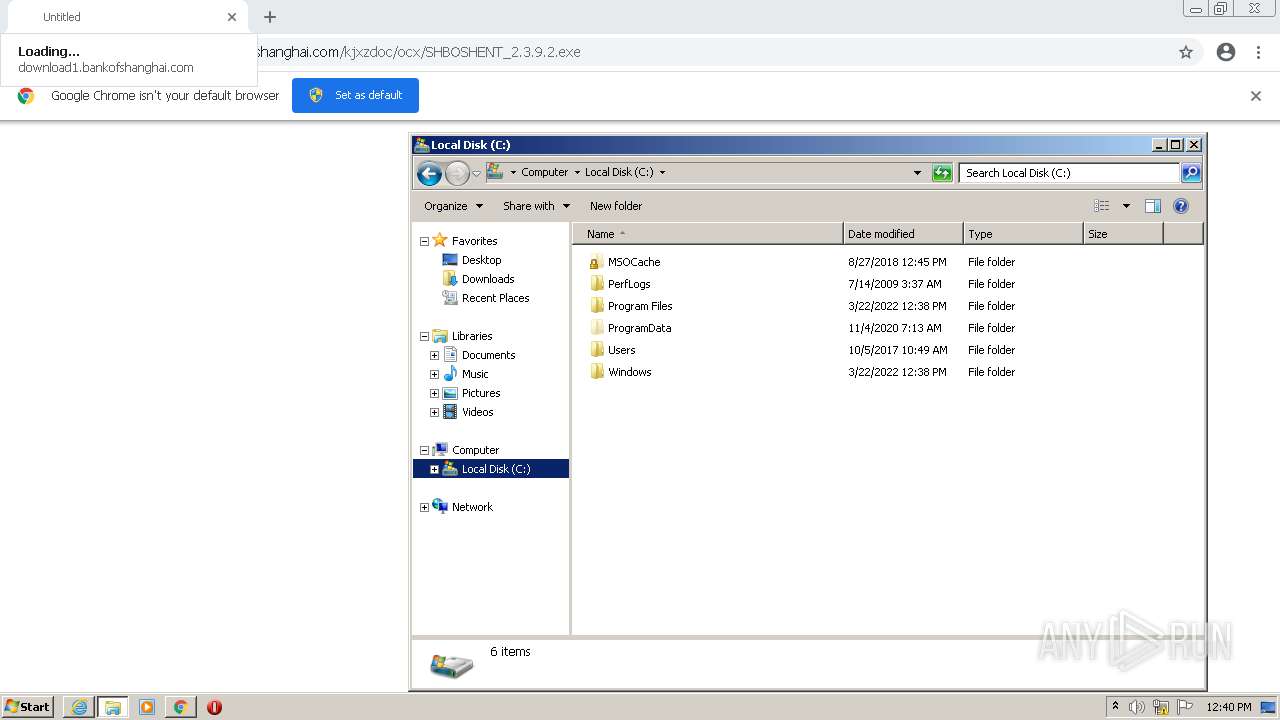
Task: Click the Explorer help icon
Action: pos(1180,206)
